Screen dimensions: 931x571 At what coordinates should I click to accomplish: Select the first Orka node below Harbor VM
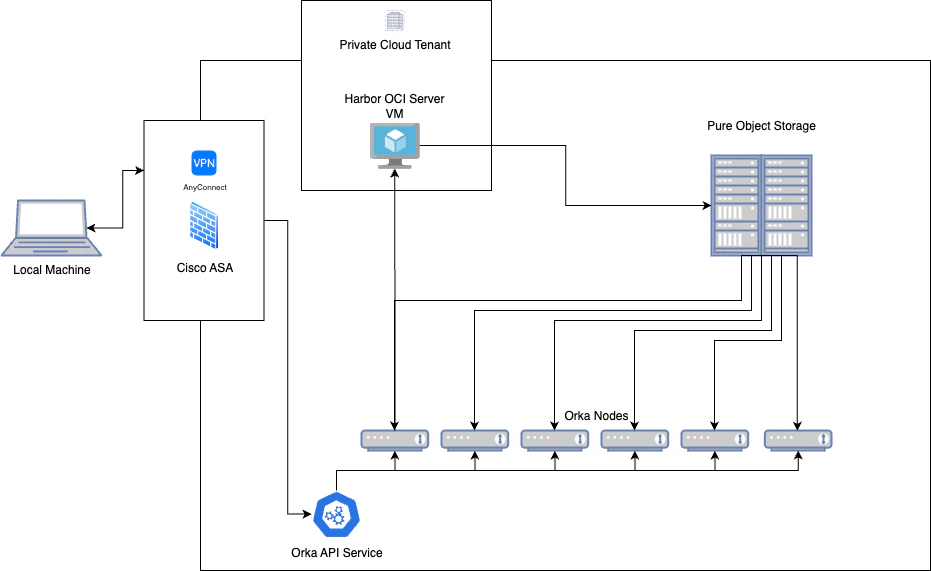[x=395, y=440]
